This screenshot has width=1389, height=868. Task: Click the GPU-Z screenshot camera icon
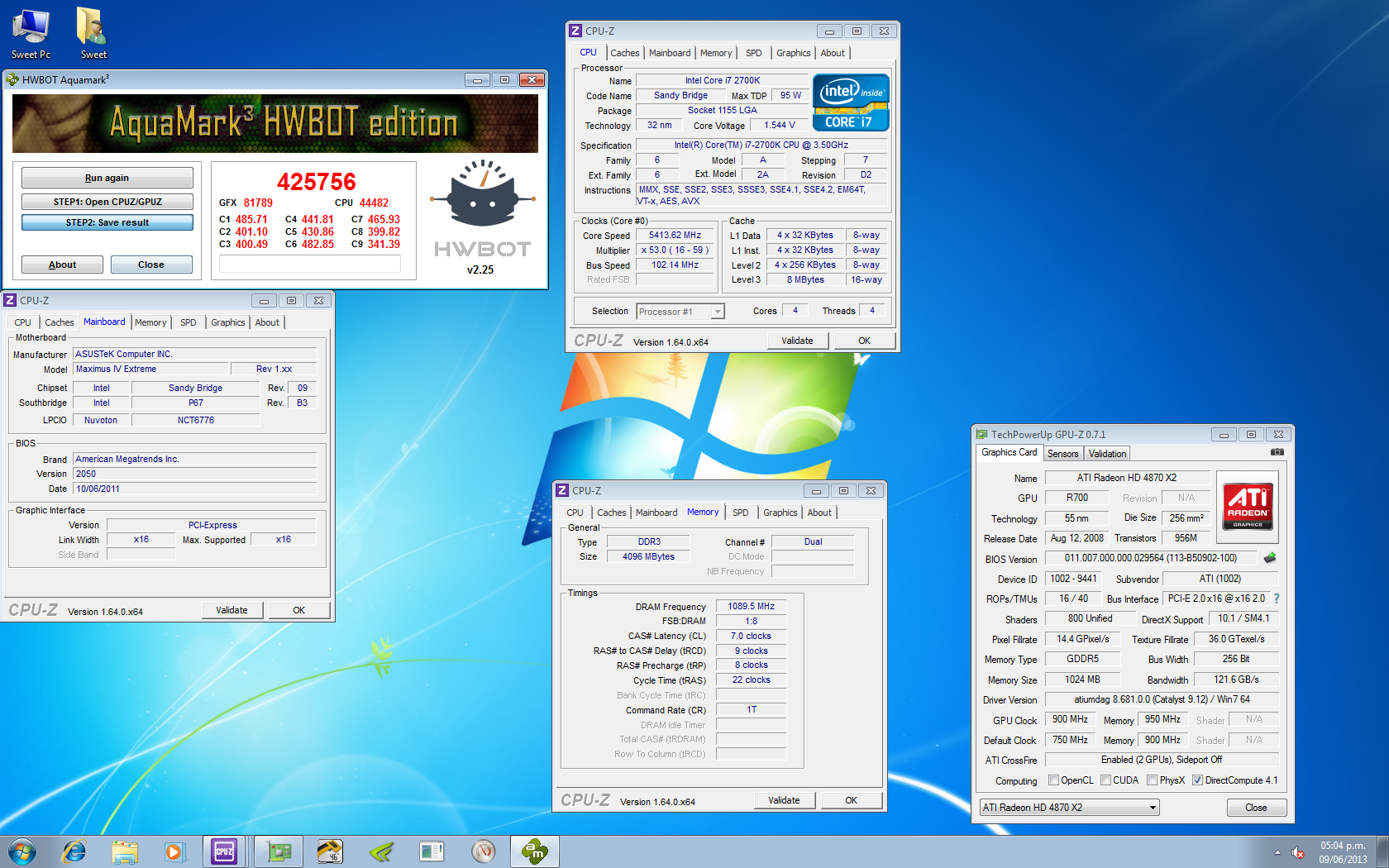1277,452
